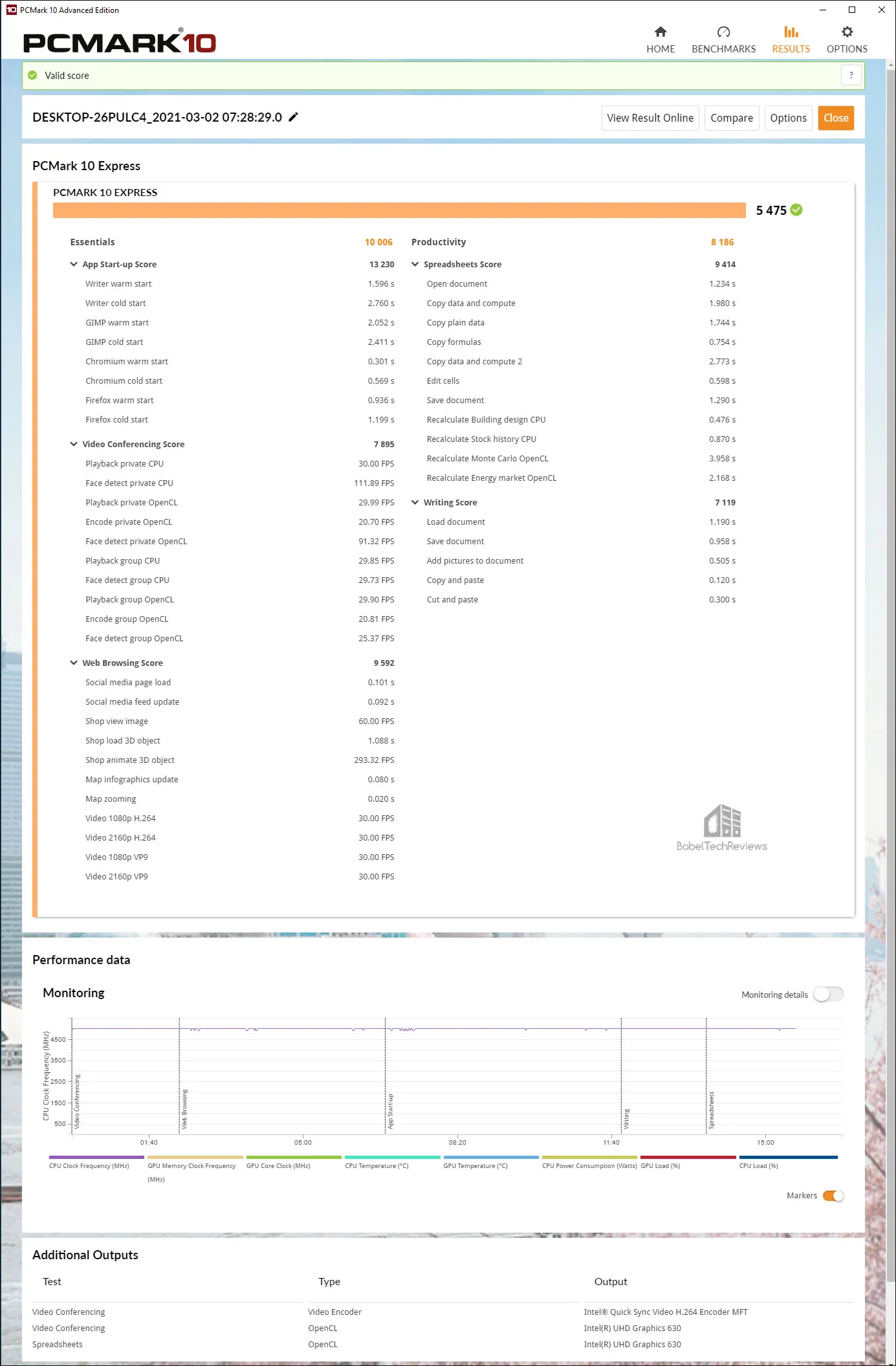The width and height of the screenshot is (896, 1366).
Task: Click the PCMark 10 logo
Action: [120, 41]
